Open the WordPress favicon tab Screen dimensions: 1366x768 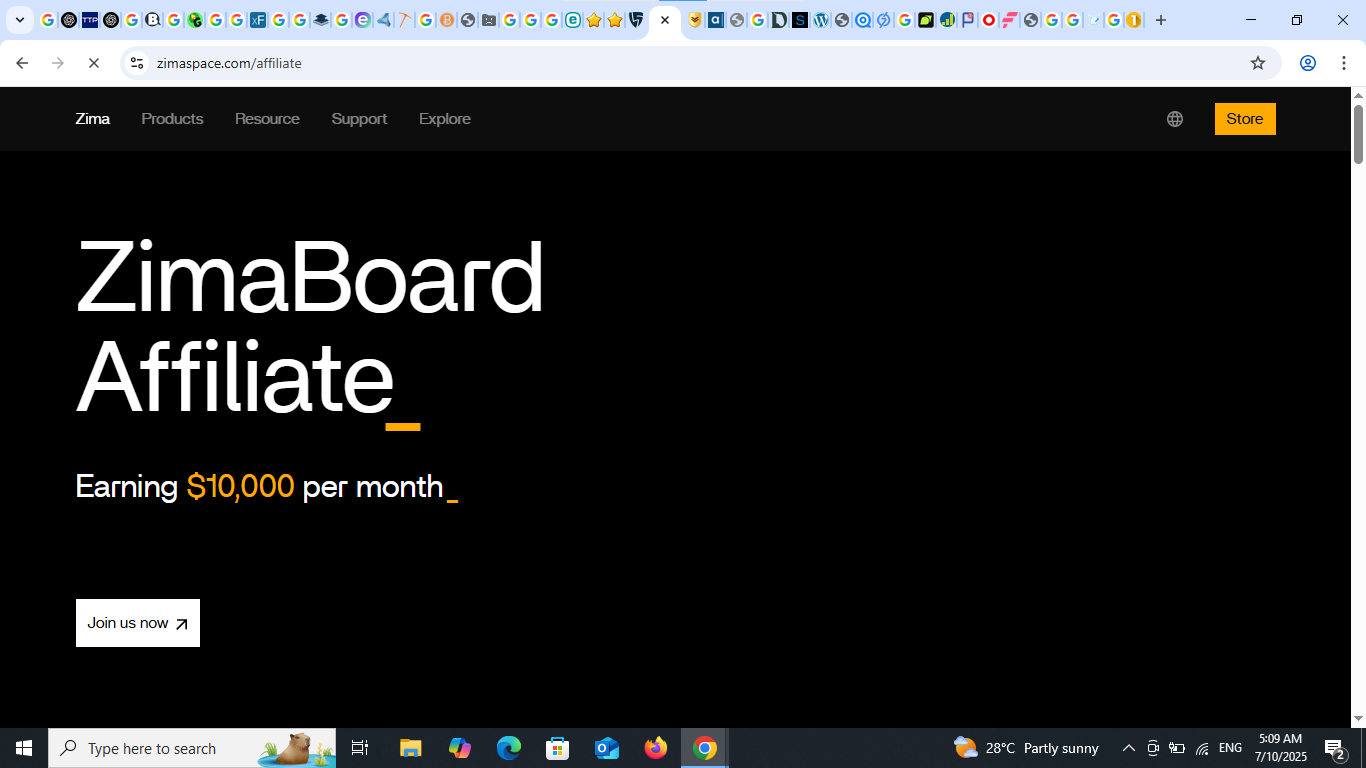tap(821, 20)
